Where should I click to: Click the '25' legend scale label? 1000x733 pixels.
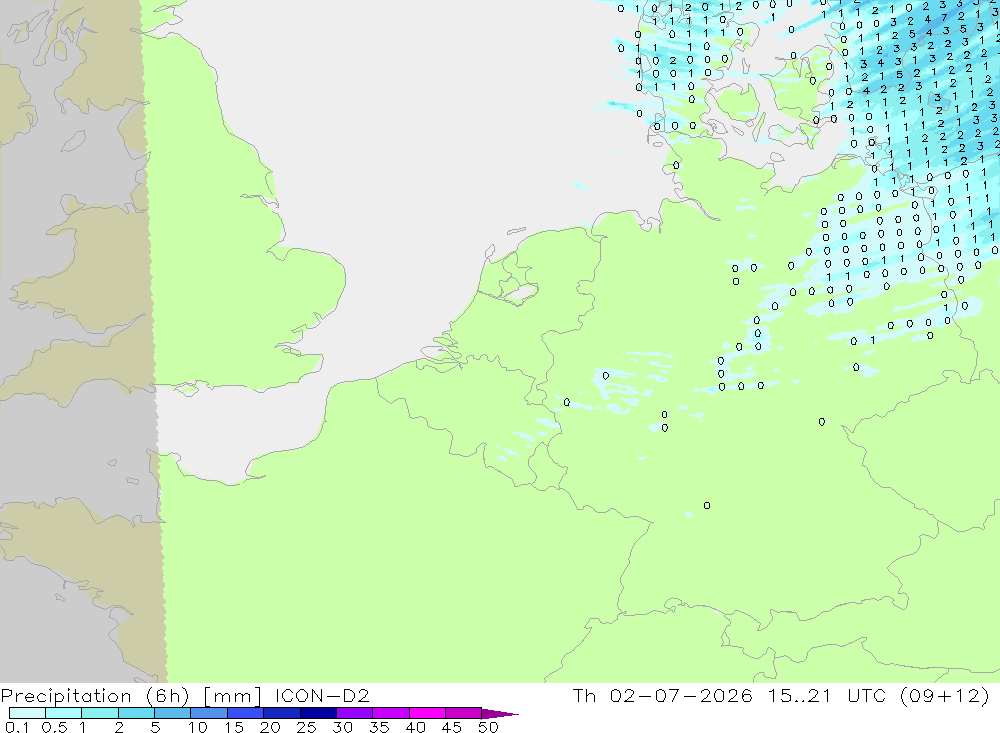pyautogui.click(x=306, y=727)
